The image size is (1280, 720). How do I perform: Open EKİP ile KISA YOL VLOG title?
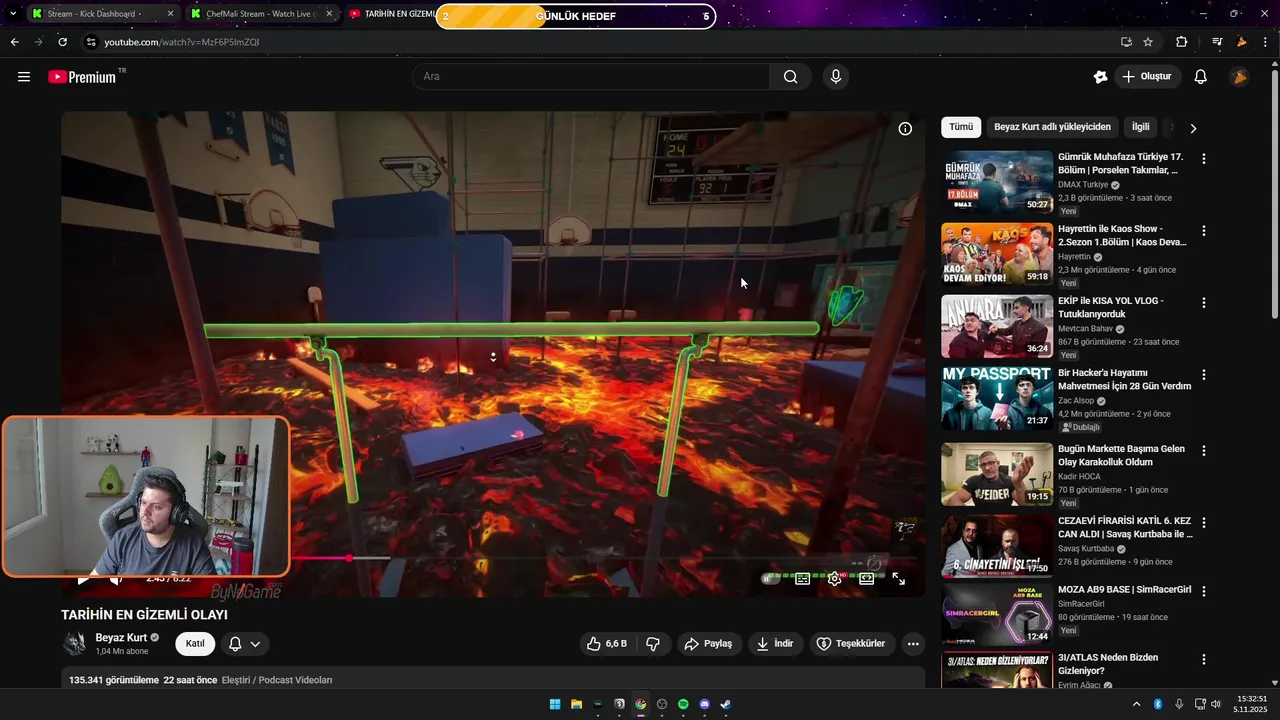pyautogui.click(x=1110, y=307)
